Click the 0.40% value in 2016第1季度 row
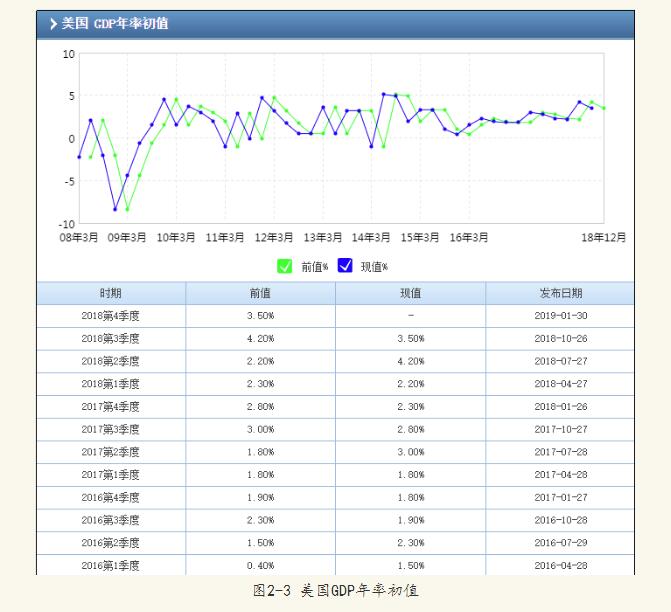 (x=260, y=565)
